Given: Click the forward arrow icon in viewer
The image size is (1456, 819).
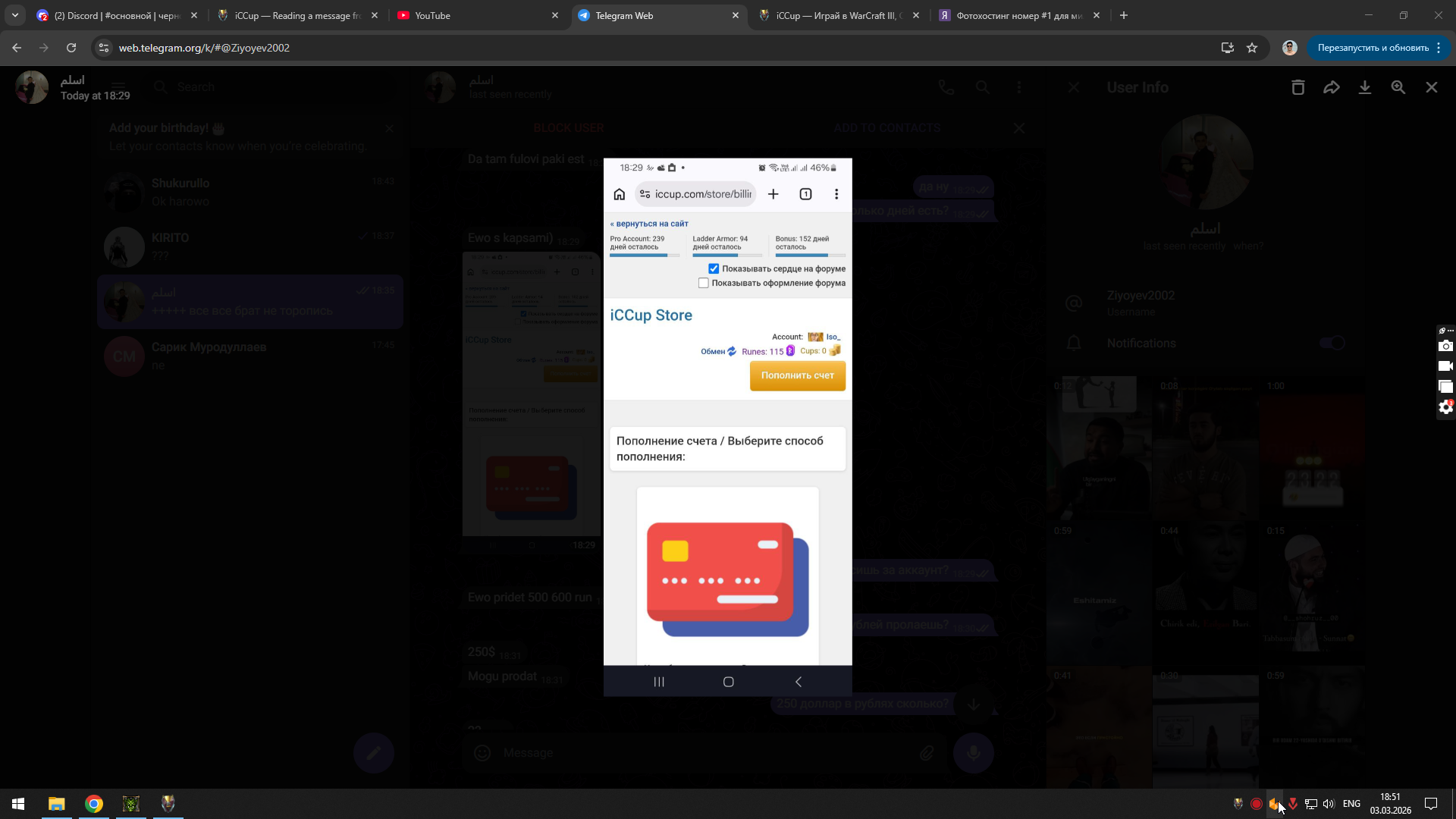Looking at the screenshot, I should point(1331,87).
